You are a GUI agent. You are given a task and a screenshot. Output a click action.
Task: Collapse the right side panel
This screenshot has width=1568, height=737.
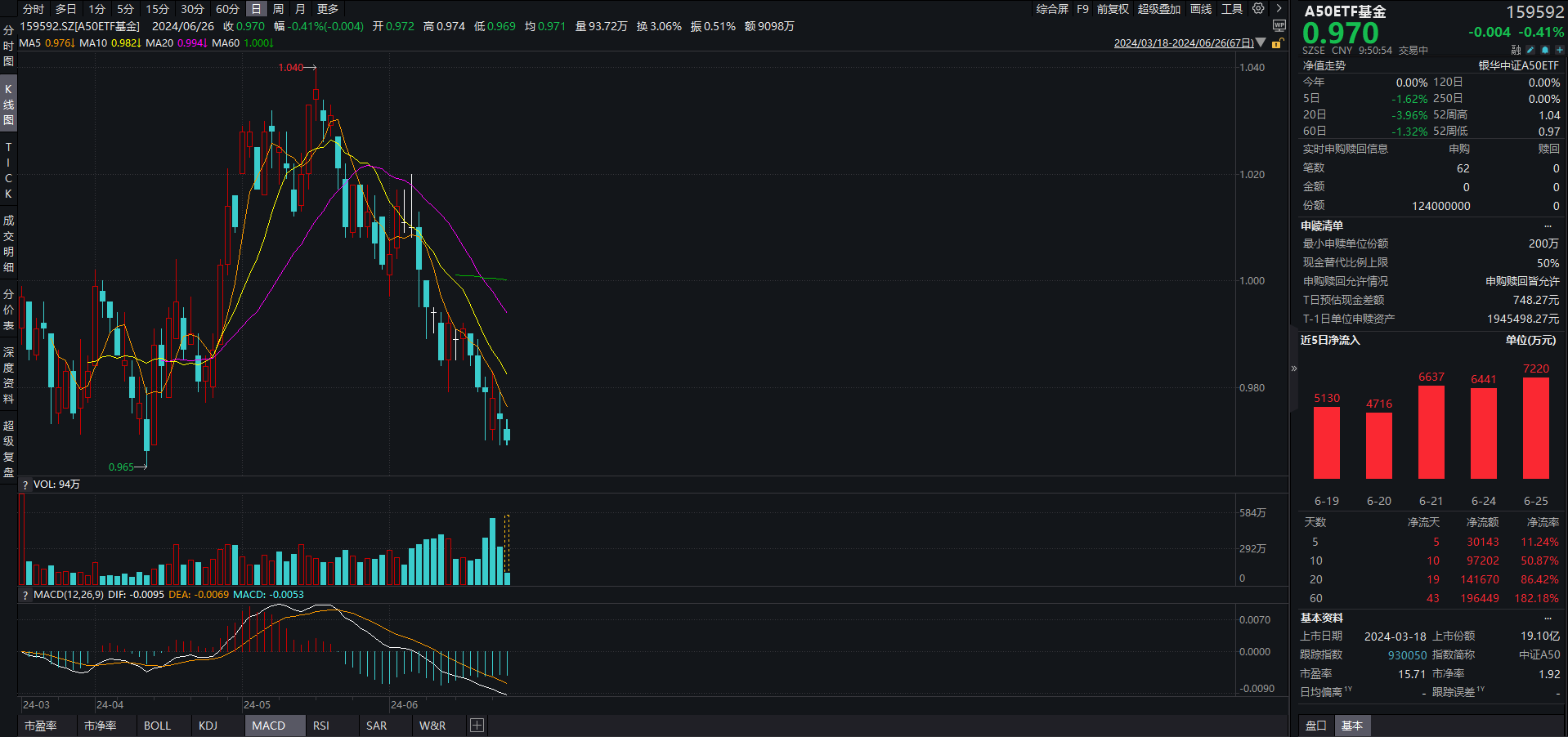coord(1293,368)
